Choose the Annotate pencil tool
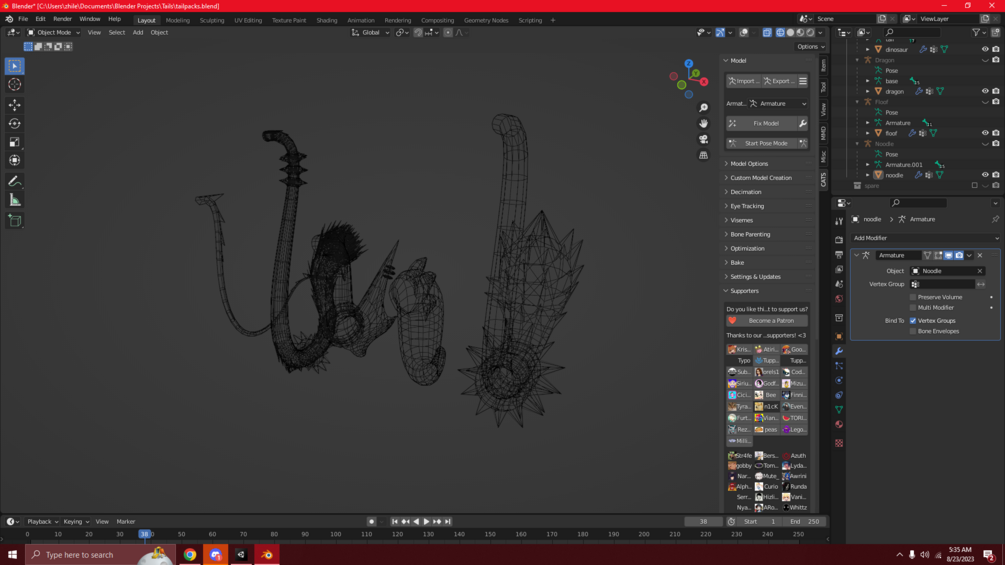 (15, 181)
